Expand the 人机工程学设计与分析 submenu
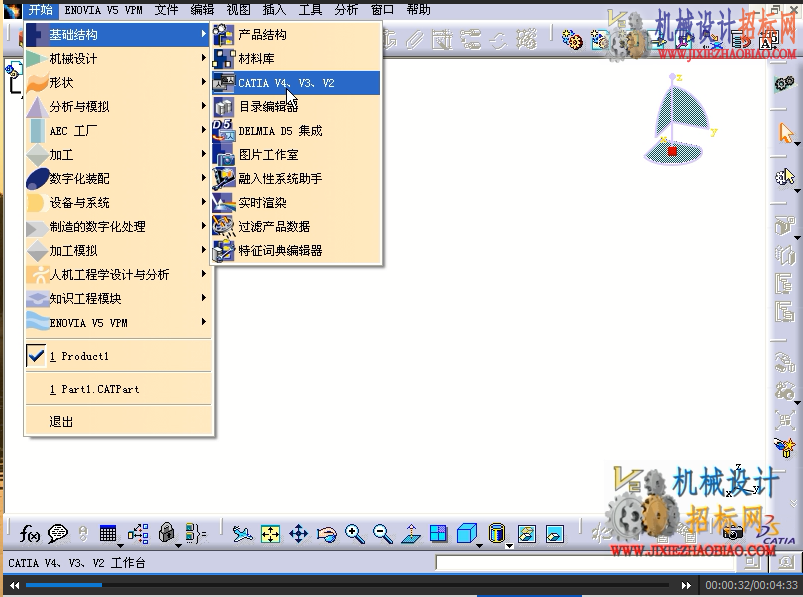This screenshot has width=803, height=597. (118, 274)
